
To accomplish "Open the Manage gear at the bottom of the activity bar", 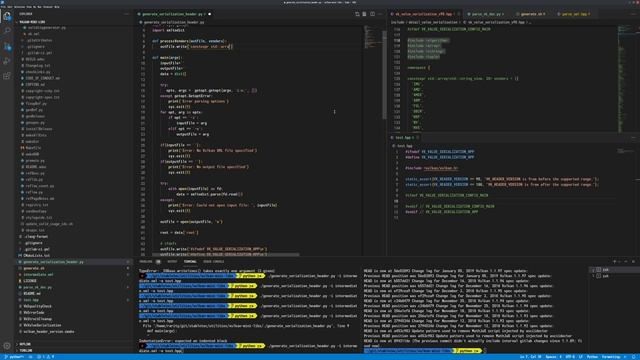I will pyautogui.click(x=7, y=346).
